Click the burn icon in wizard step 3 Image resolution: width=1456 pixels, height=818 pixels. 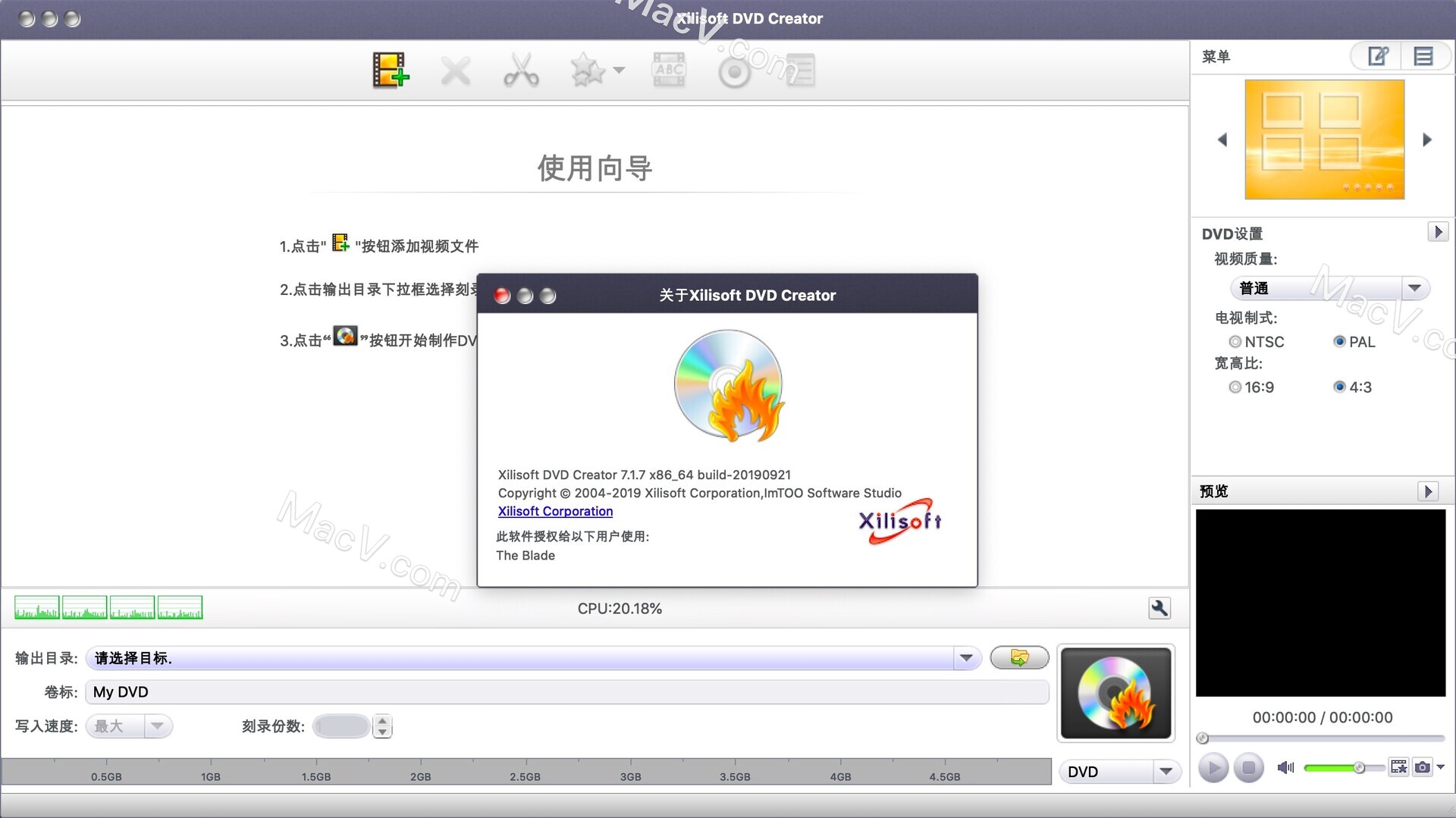coord(345,336)
